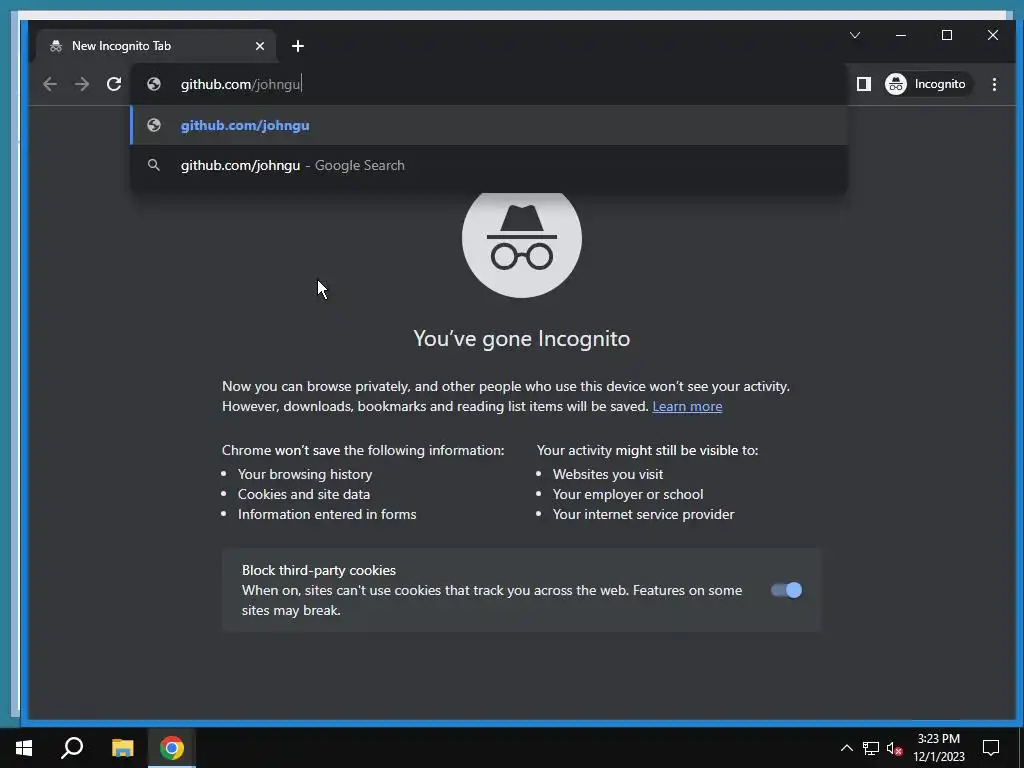Screen dimensions: 1024x768
Task: Show hidden system tray icons
Action: (846, 748)
